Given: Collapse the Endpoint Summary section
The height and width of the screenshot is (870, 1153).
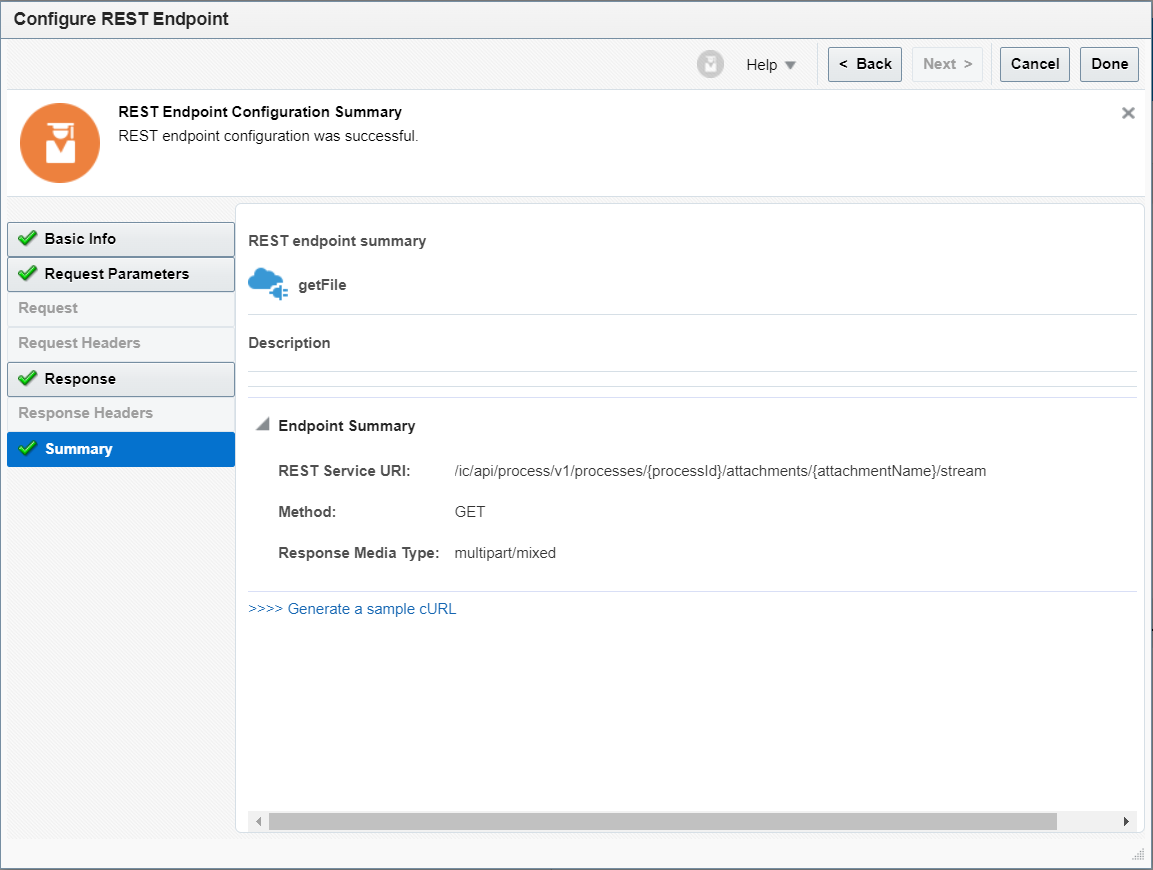Looking at the screenshot, I should click(261, 424).
